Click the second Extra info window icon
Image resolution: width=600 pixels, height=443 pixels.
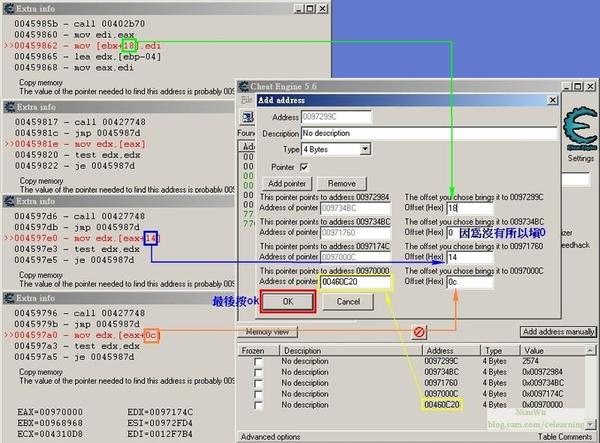pos(9,107)
